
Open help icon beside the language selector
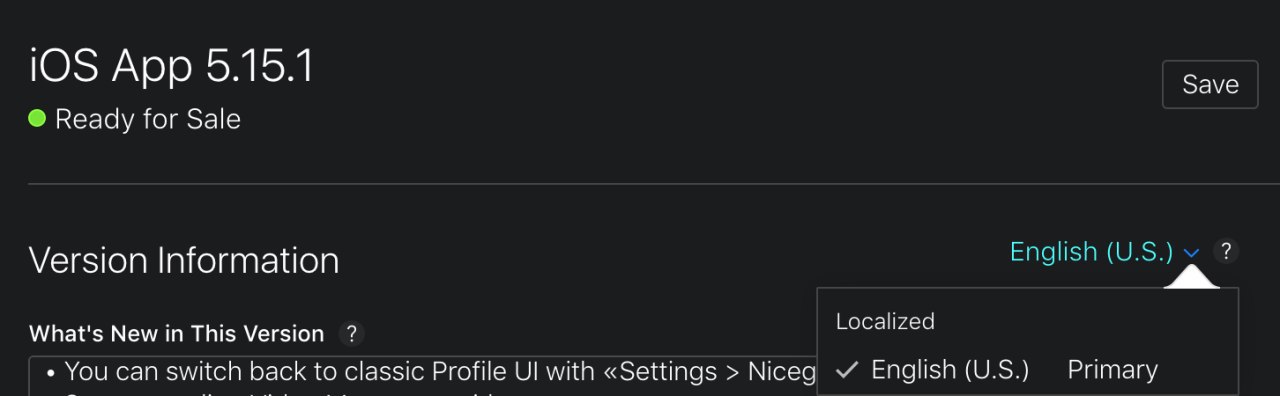[x=1226, y=251]
